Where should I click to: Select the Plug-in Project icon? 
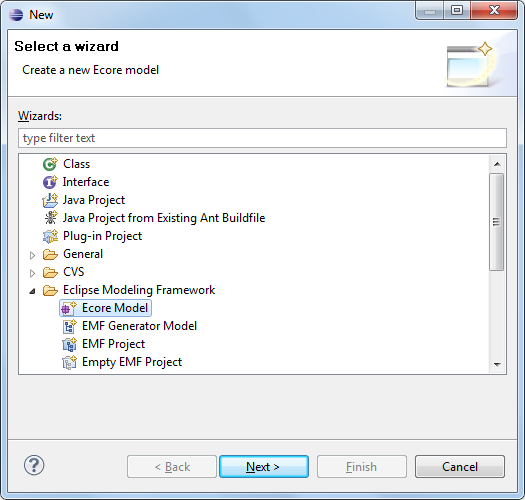pyautogui.click(x=50, y=236)
